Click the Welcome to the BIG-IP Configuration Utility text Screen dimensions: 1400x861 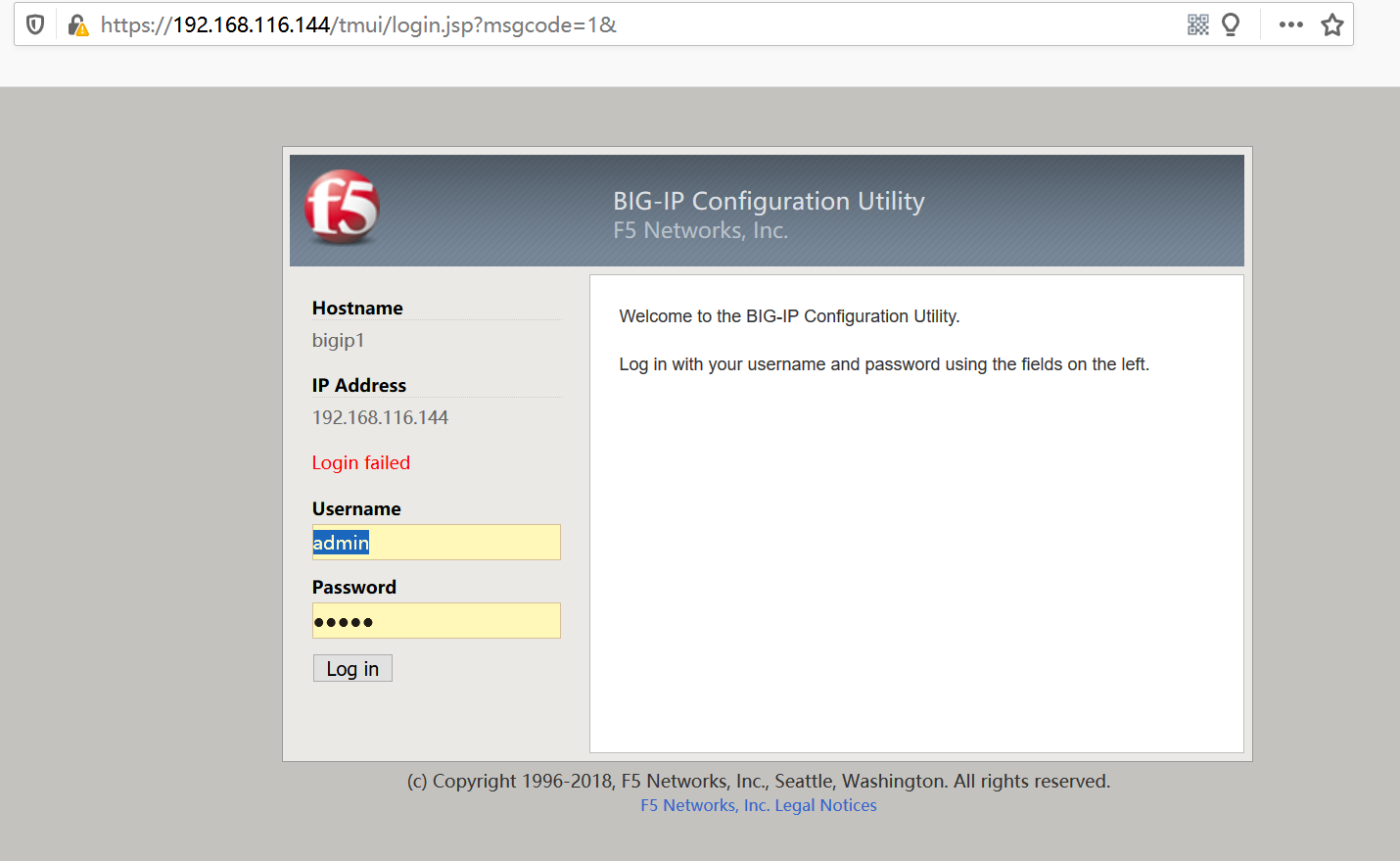click(789, 316)
